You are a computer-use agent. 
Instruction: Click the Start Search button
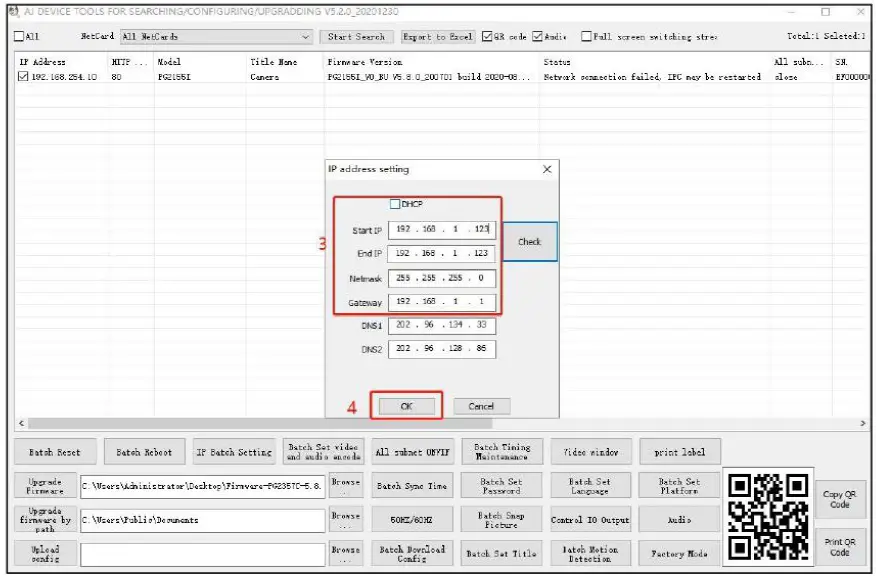click(356, 37)
